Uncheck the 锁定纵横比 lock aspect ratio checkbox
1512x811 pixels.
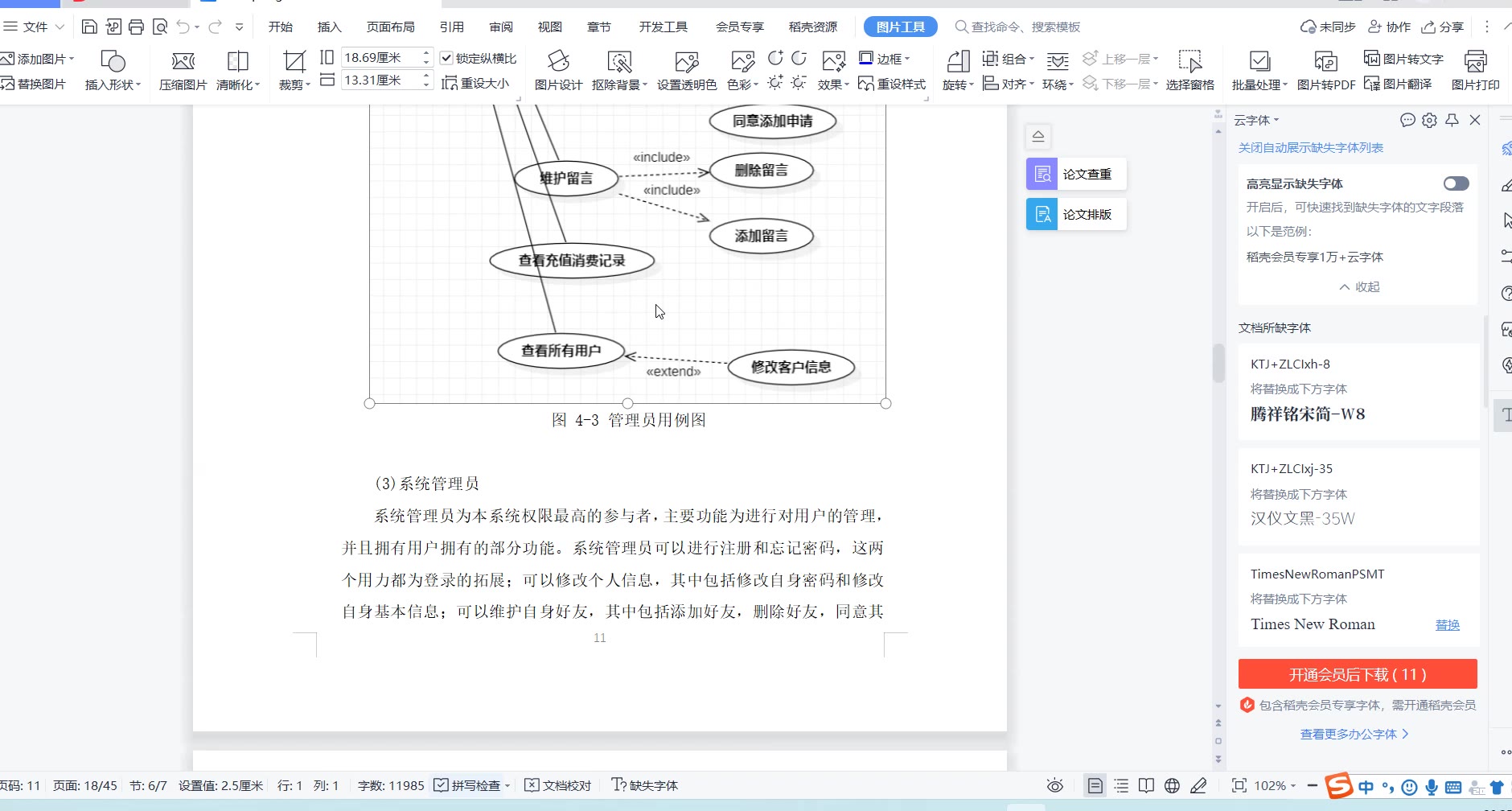click(x=447, y=58)
